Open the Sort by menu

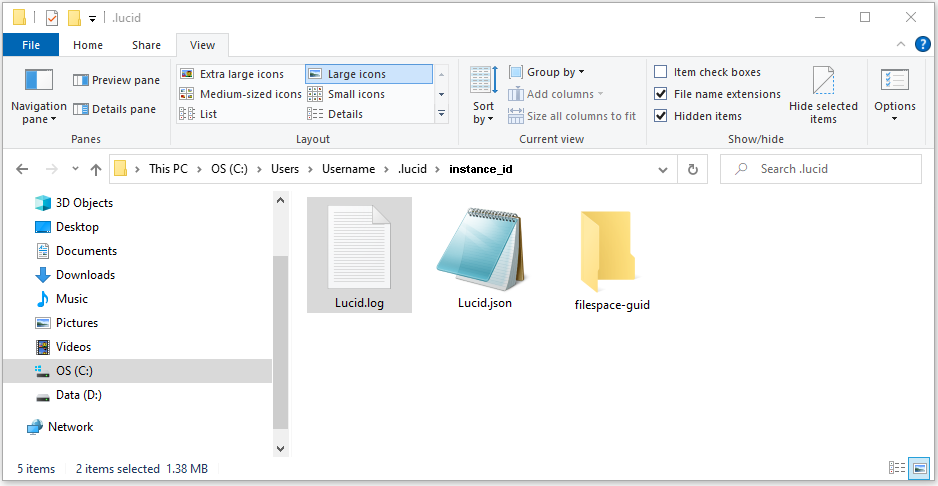coord(483,96)
